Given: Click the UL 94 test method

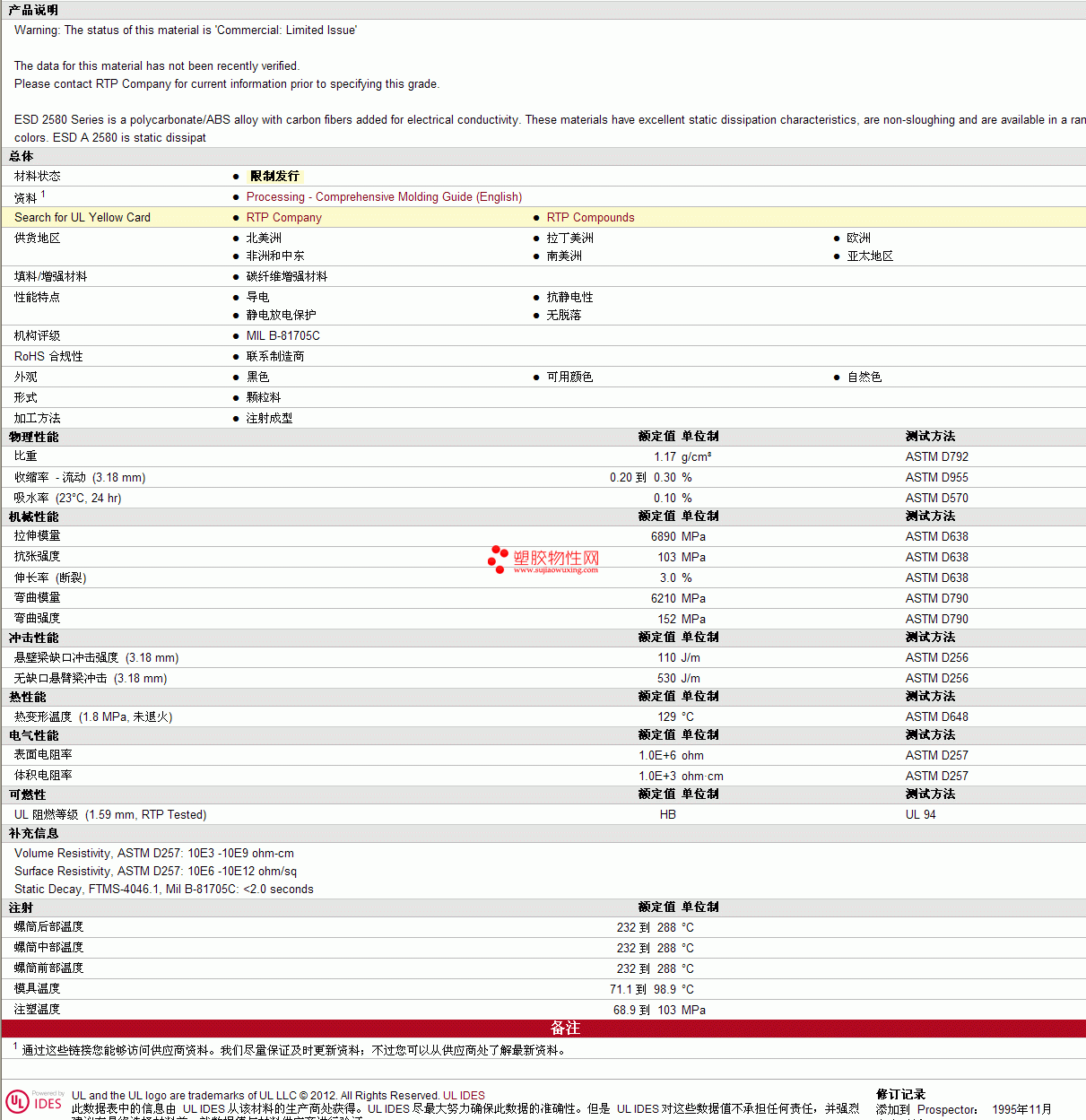Looking at the screenshot, I should point(920,815).
